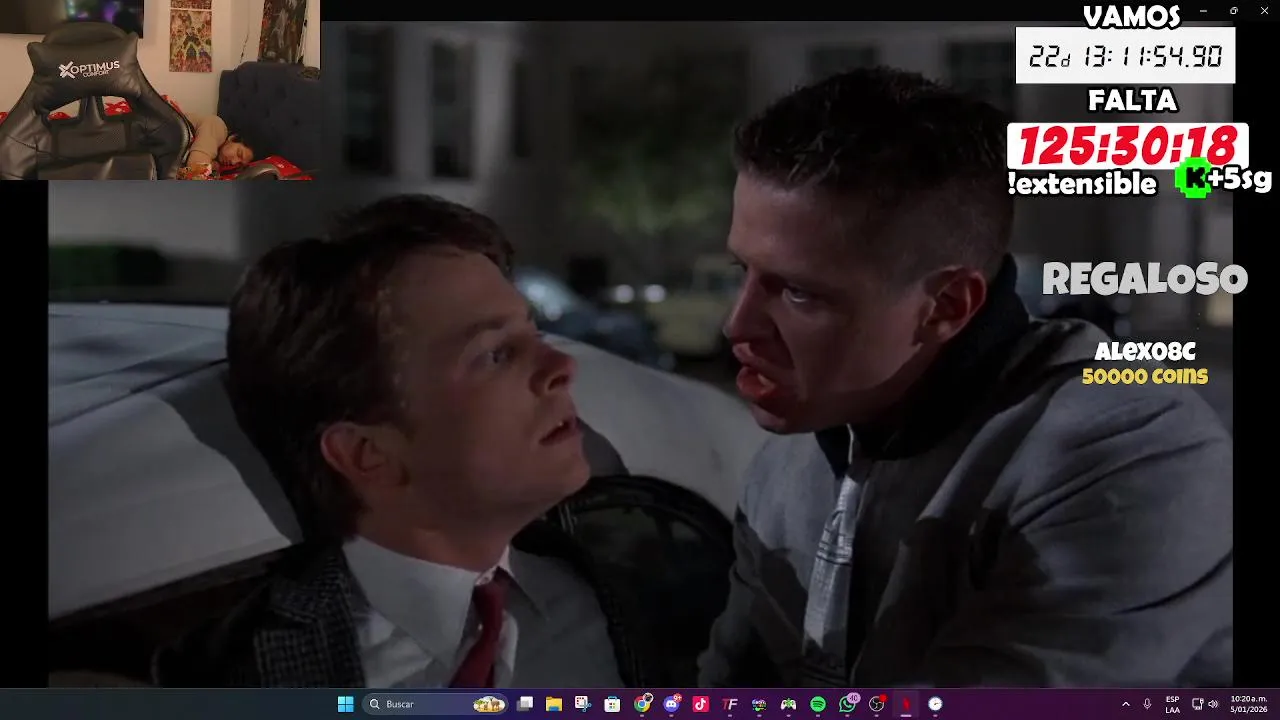The width and height of the screenshot is (1280, 720).
Task: Restore down the video window
Action: pos(1233,10)
